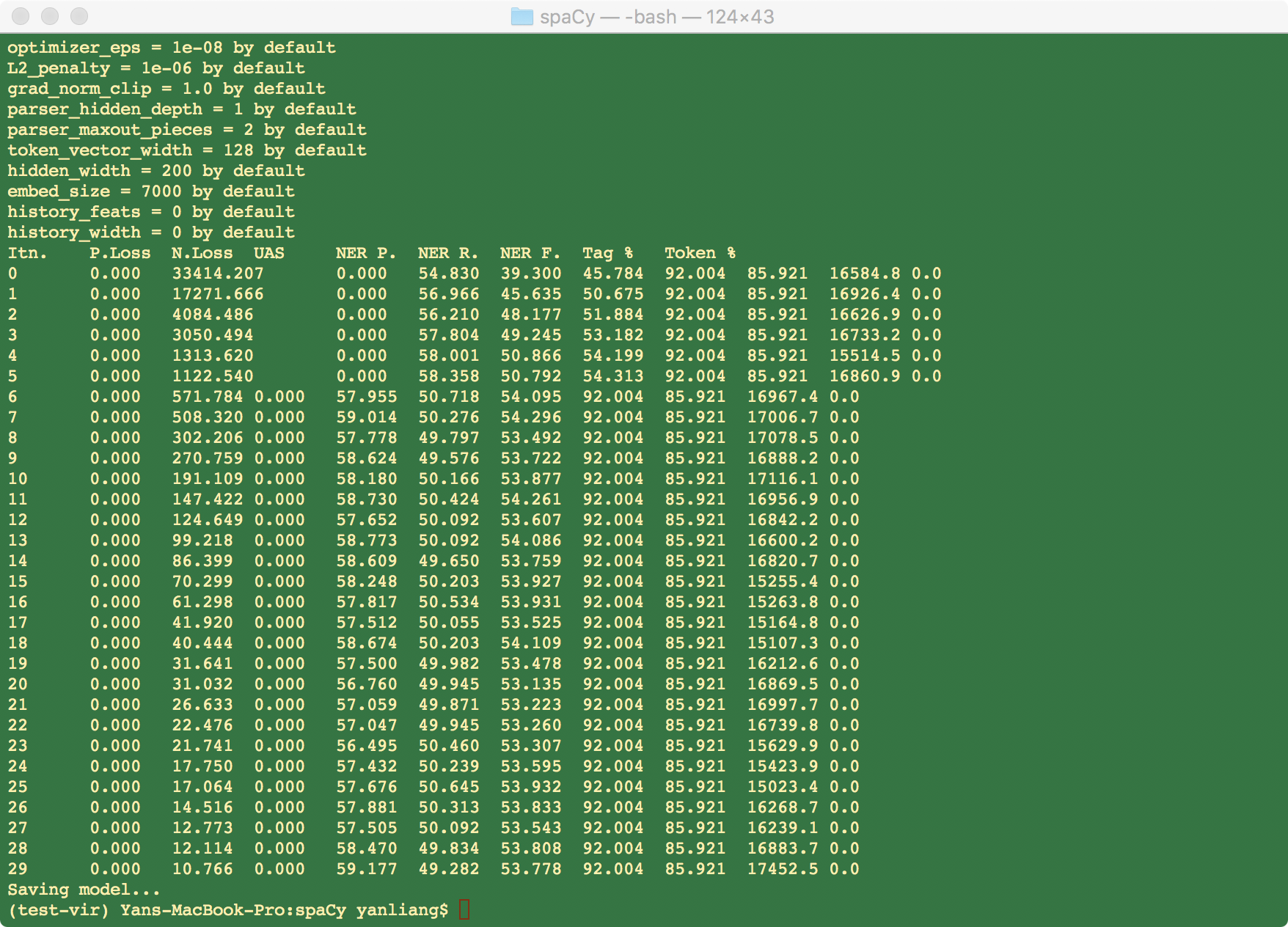The height and width of the screenshot is (927, 1288).
Task: Click the folder icon in the title bar
Action: 522,16
